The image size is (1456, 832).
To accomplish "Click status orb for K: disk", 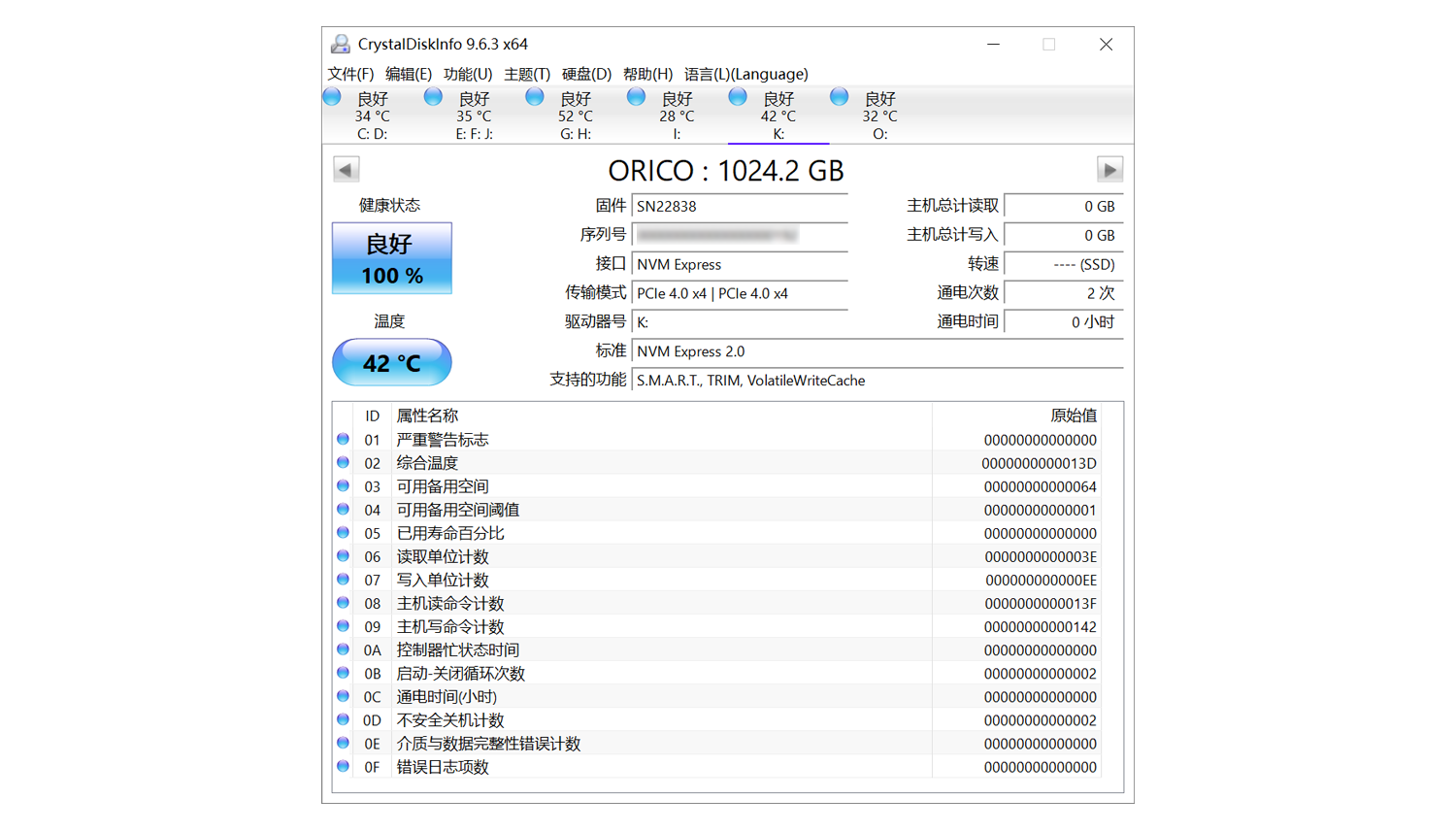I will pyautogui.click(x=738, y=97).
